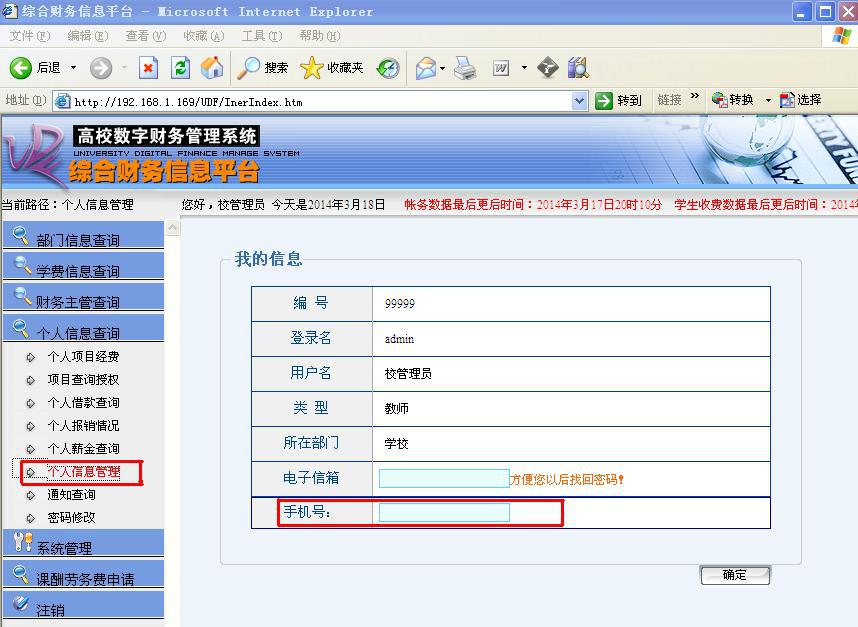Viewport: 858px width, 627px height.
Task: Refresh the page with the toolbar icon
Action: click(180, 68)
